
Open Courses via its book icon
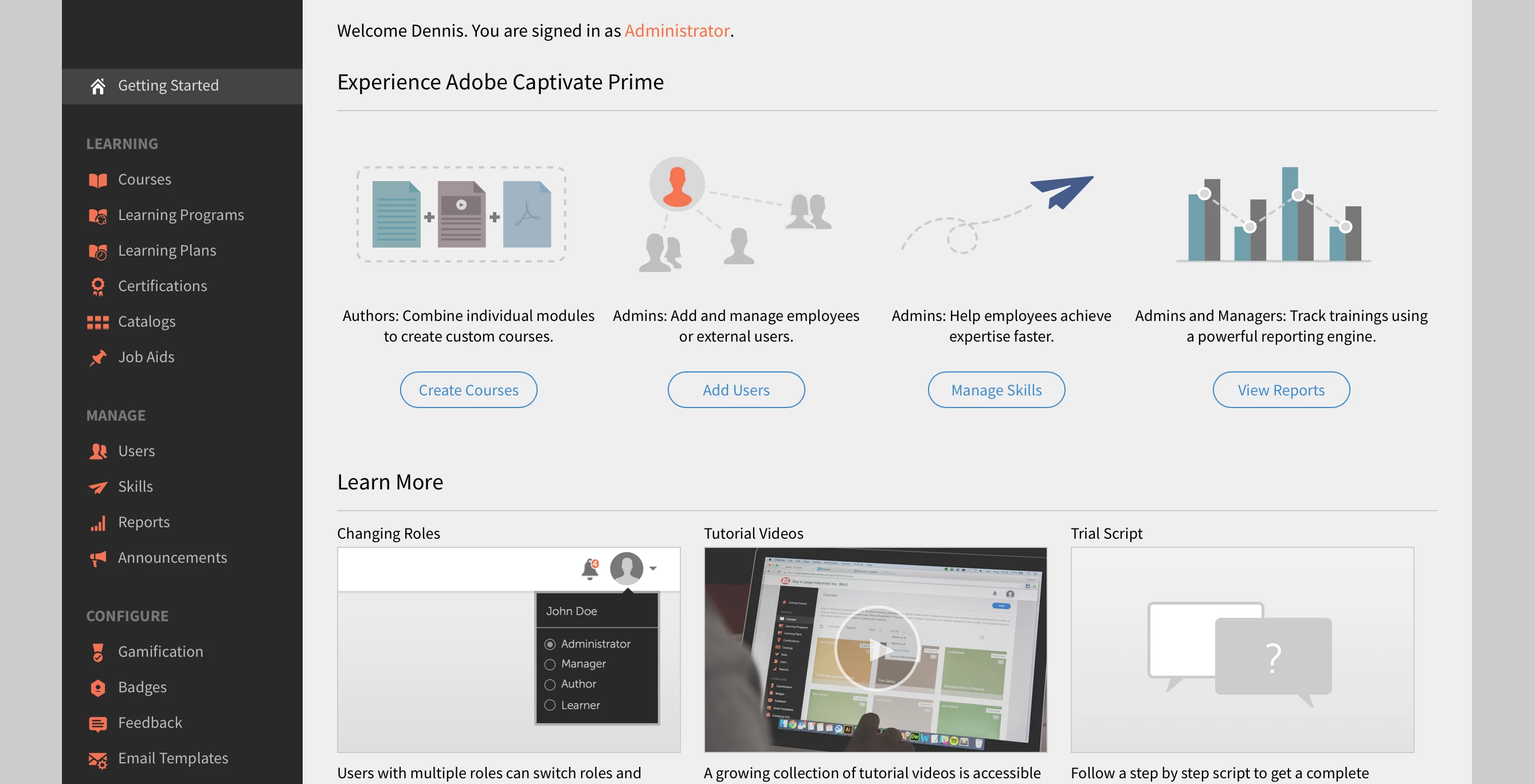97,180
